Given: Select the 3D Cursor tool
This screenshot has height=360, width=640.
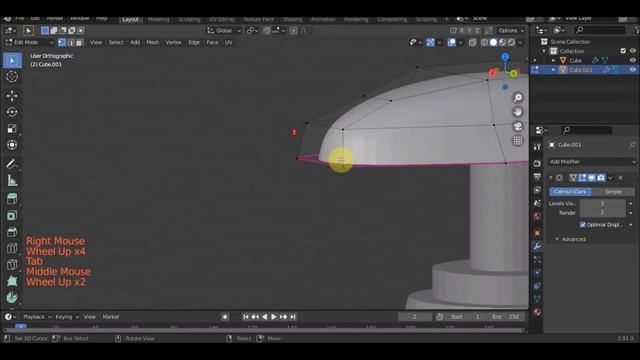Looking at the screenshot, I should click(x=12, y=76).
